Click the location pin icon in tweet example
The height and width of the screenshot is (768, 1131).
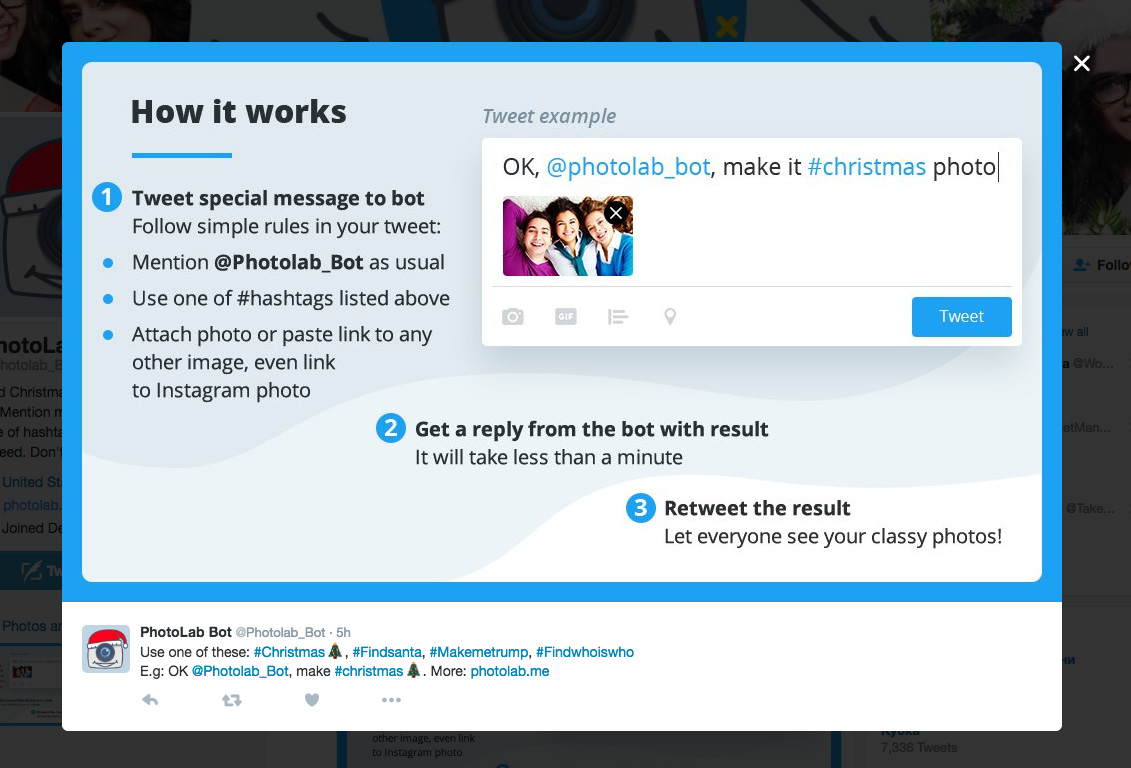(x=670, y=317)
